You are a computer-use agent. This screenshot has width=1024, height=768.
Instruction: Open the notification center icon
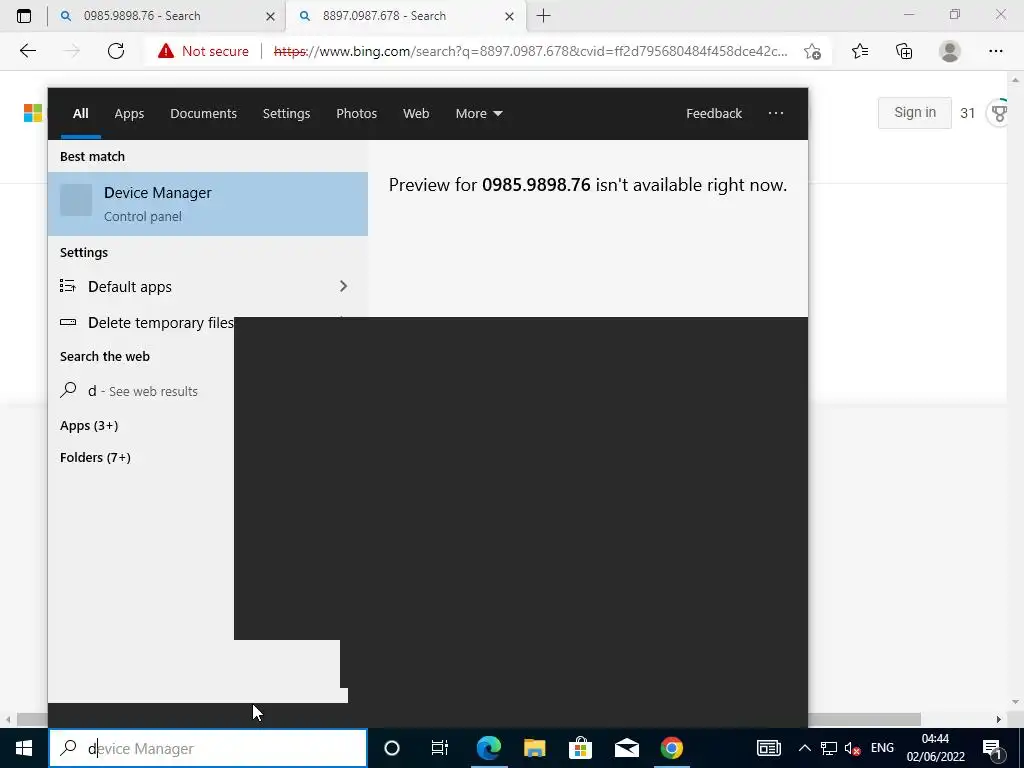click(x=992, y=748)
